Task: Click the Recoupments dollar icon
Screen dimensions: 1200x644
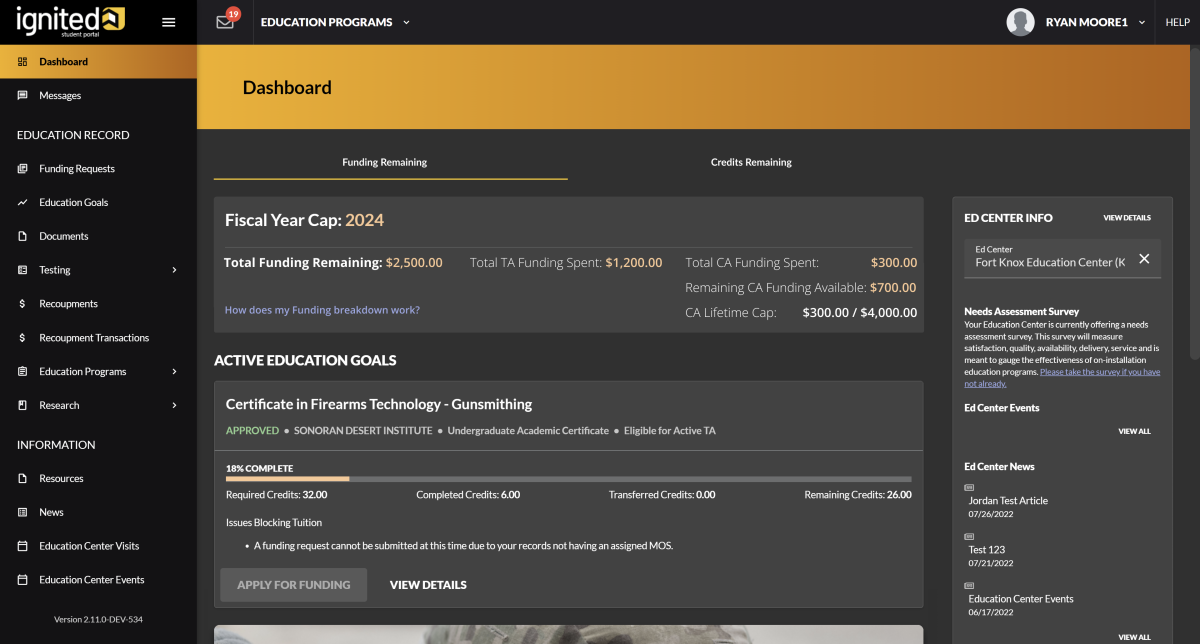Action: pos(22,304)
